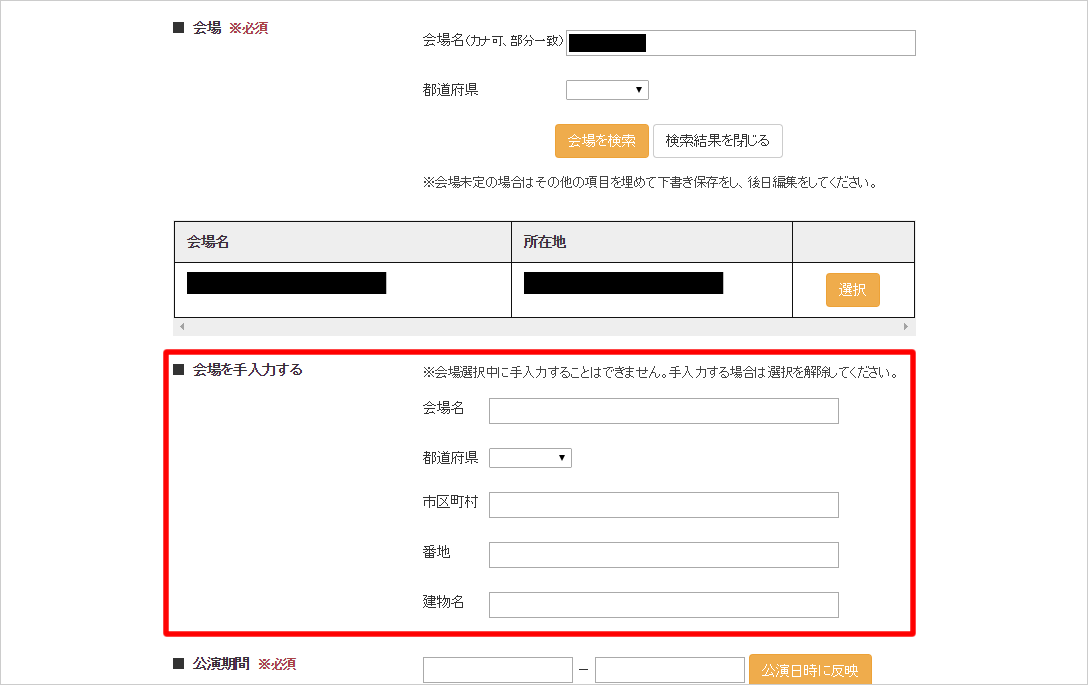Click the venue name cell in results row
This screenshot has height=685, width=1088.
pos(342,289)
